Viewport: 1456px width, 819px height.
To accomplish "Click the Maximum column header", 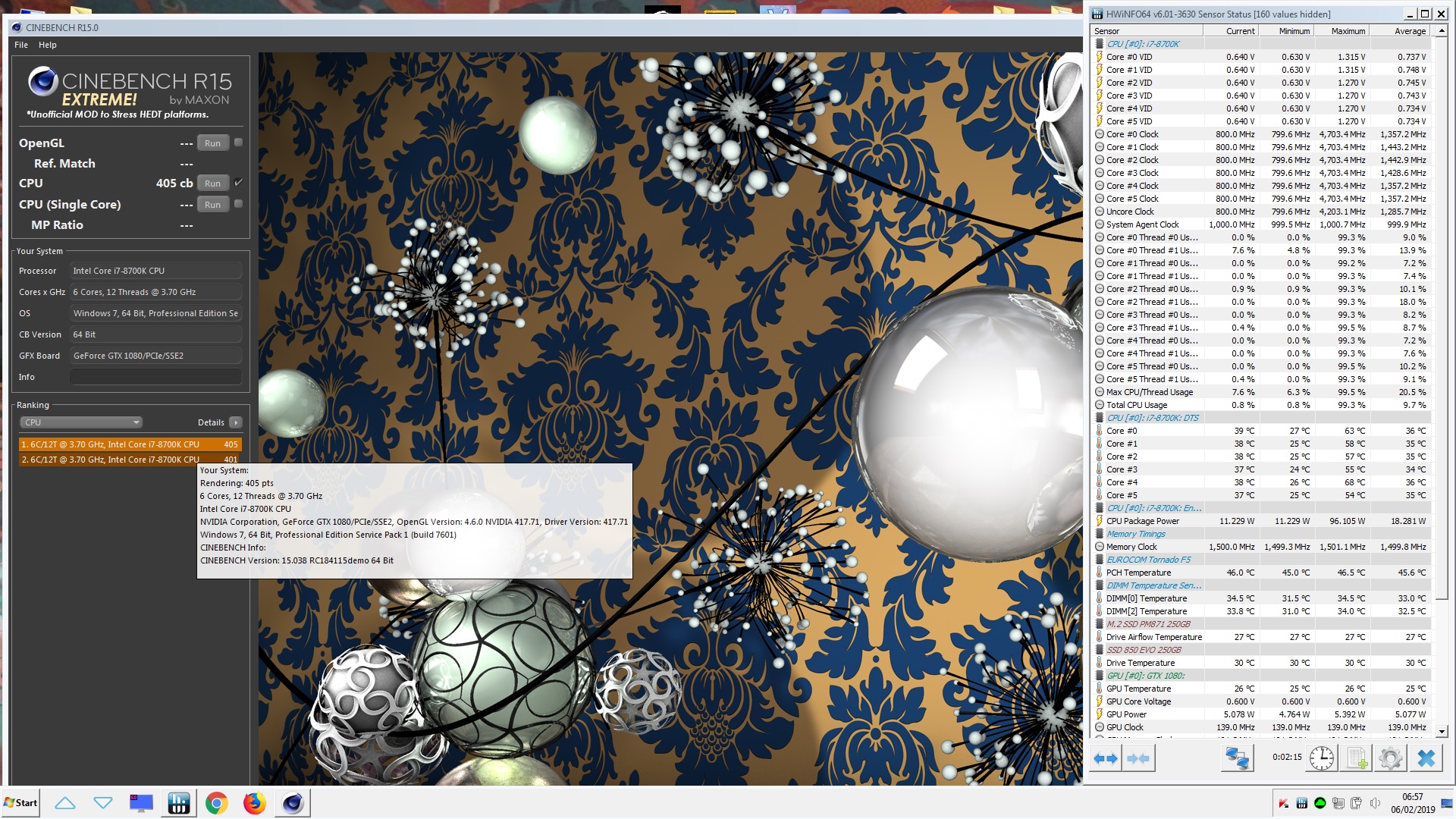I will pos(1341,31).
